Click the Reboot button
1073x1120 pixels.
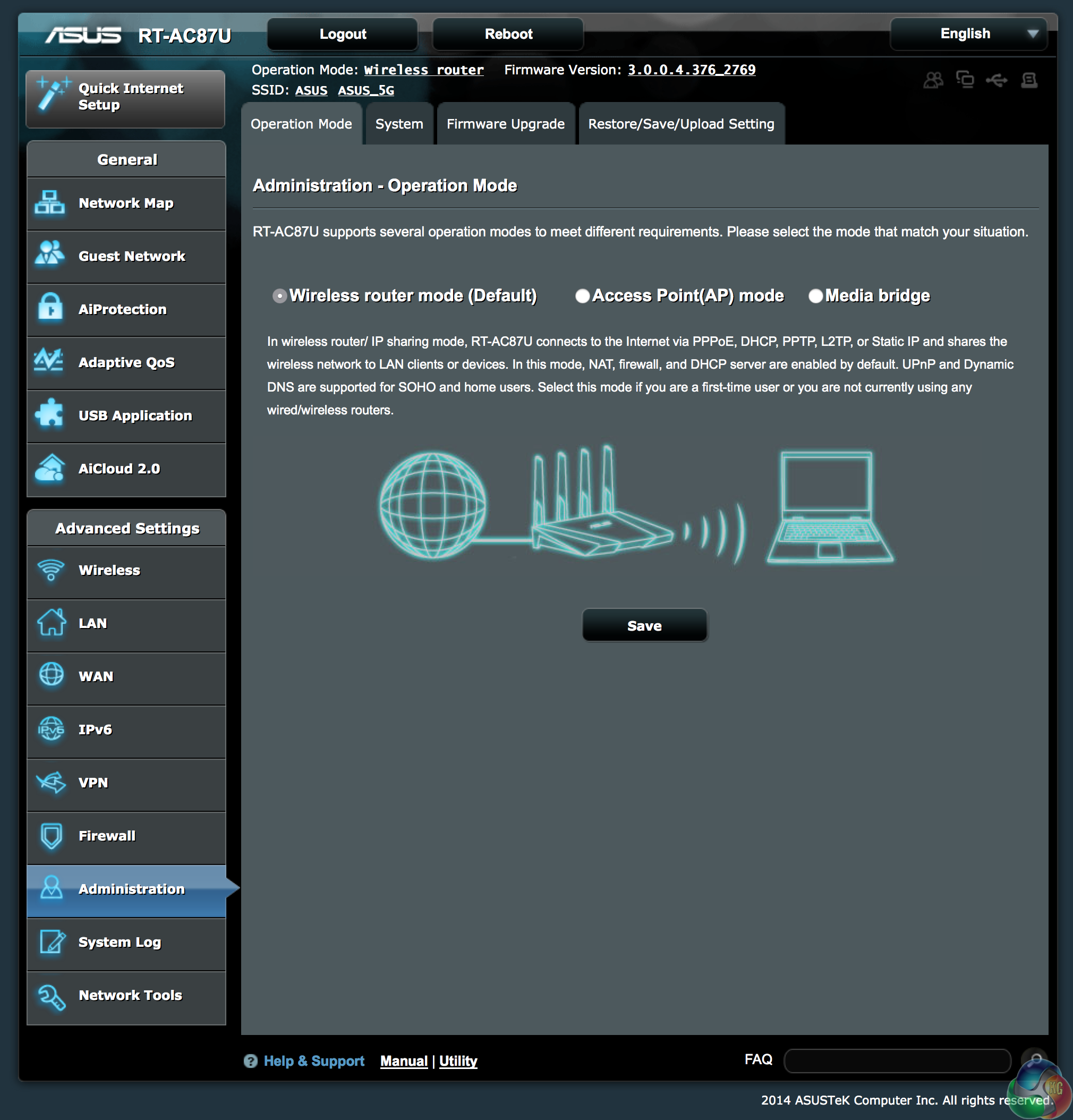(508, 35)
